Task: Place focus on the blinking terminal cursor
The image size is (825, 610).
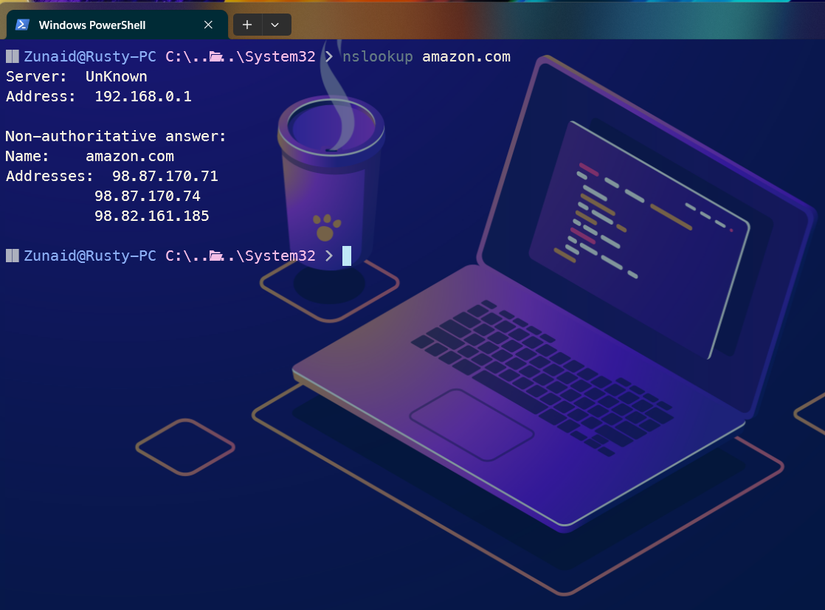Action: 345,255
